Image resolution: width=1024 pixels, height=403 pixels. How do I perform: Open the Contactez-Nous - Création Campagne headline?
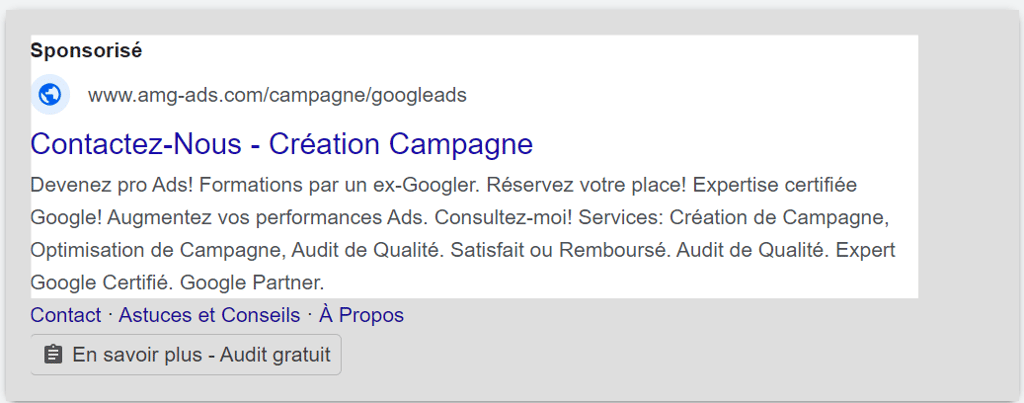click(281, 144)
